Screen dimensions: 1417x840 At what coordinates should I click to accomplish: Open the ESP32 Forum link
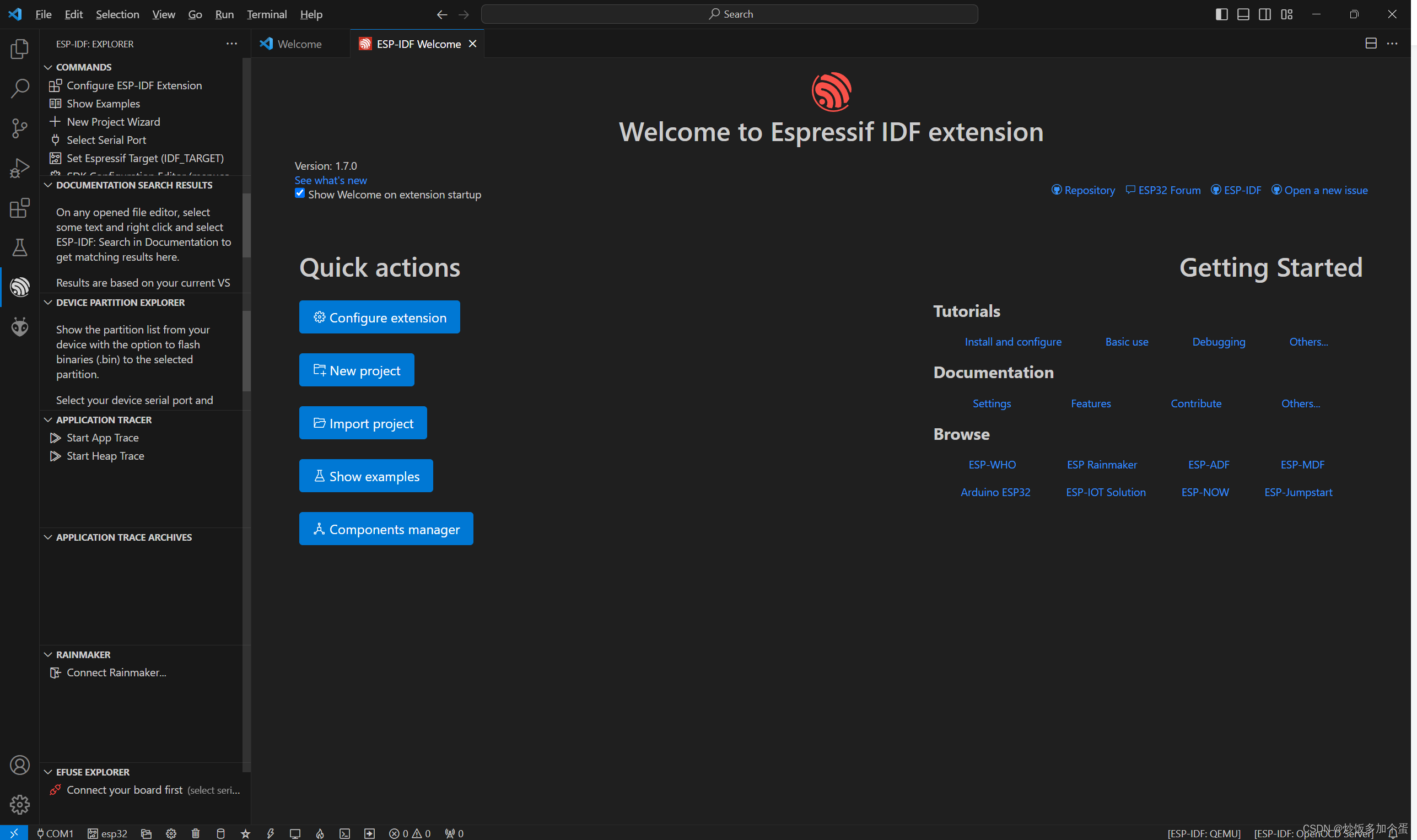point(1163,190)
